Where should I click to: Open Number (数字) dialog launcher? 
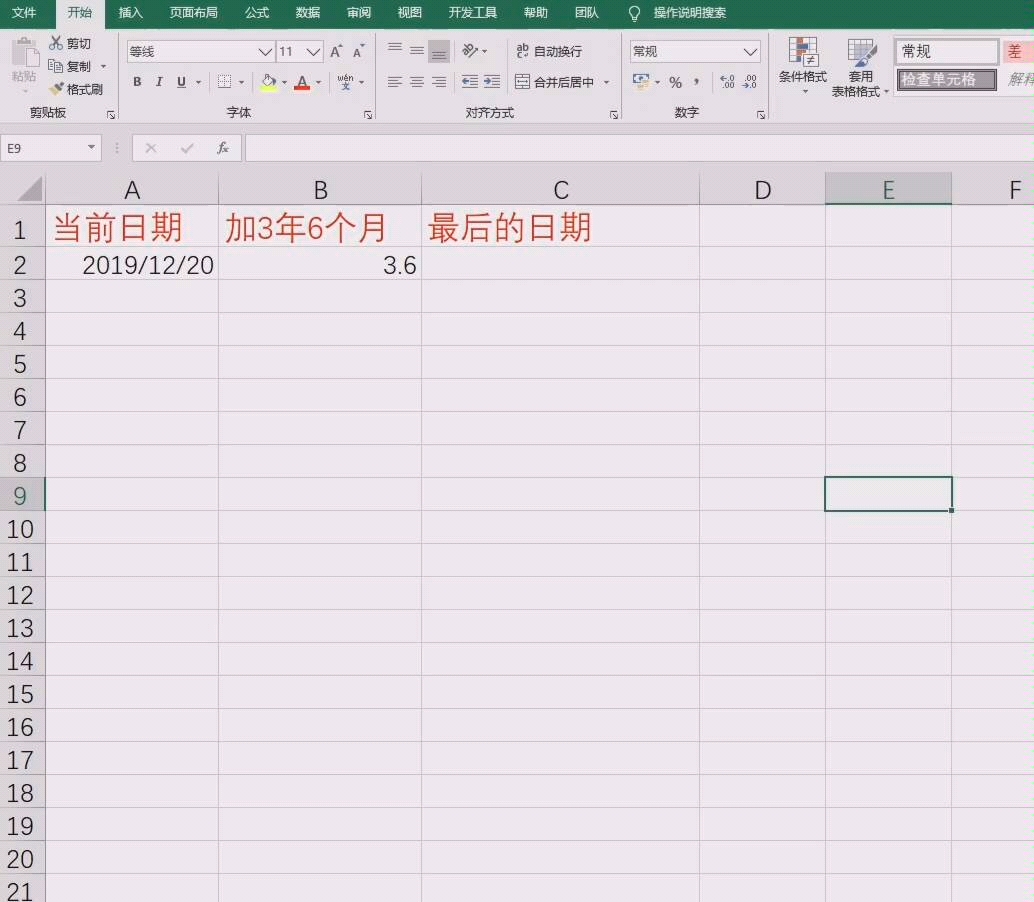761,115
